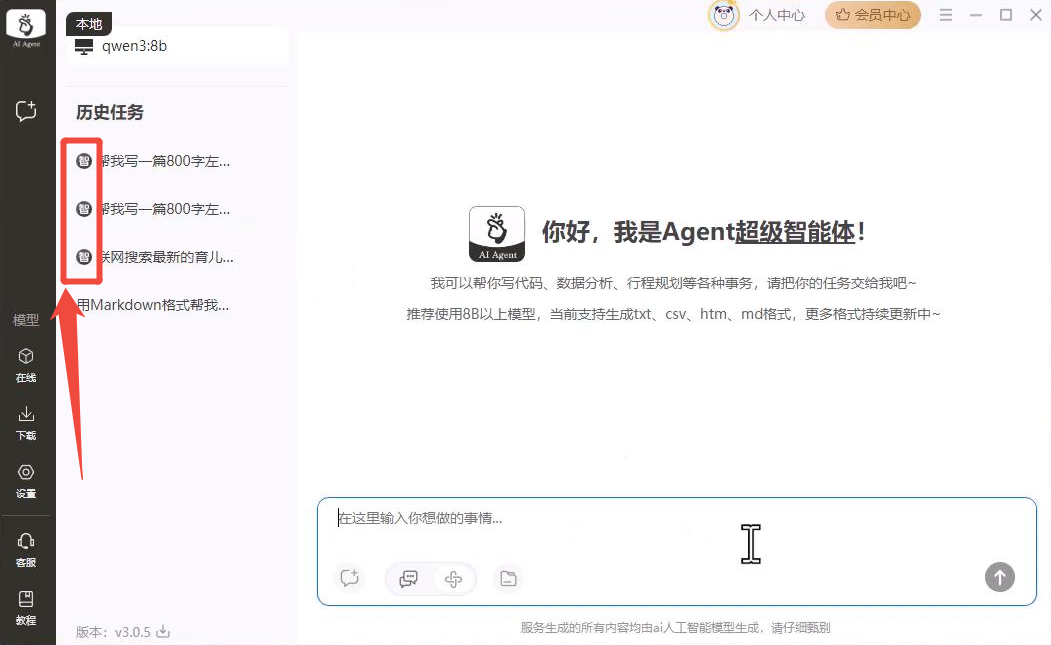Open the file folder icon in input box
The image size is (1051, 645).
point(508,578)
